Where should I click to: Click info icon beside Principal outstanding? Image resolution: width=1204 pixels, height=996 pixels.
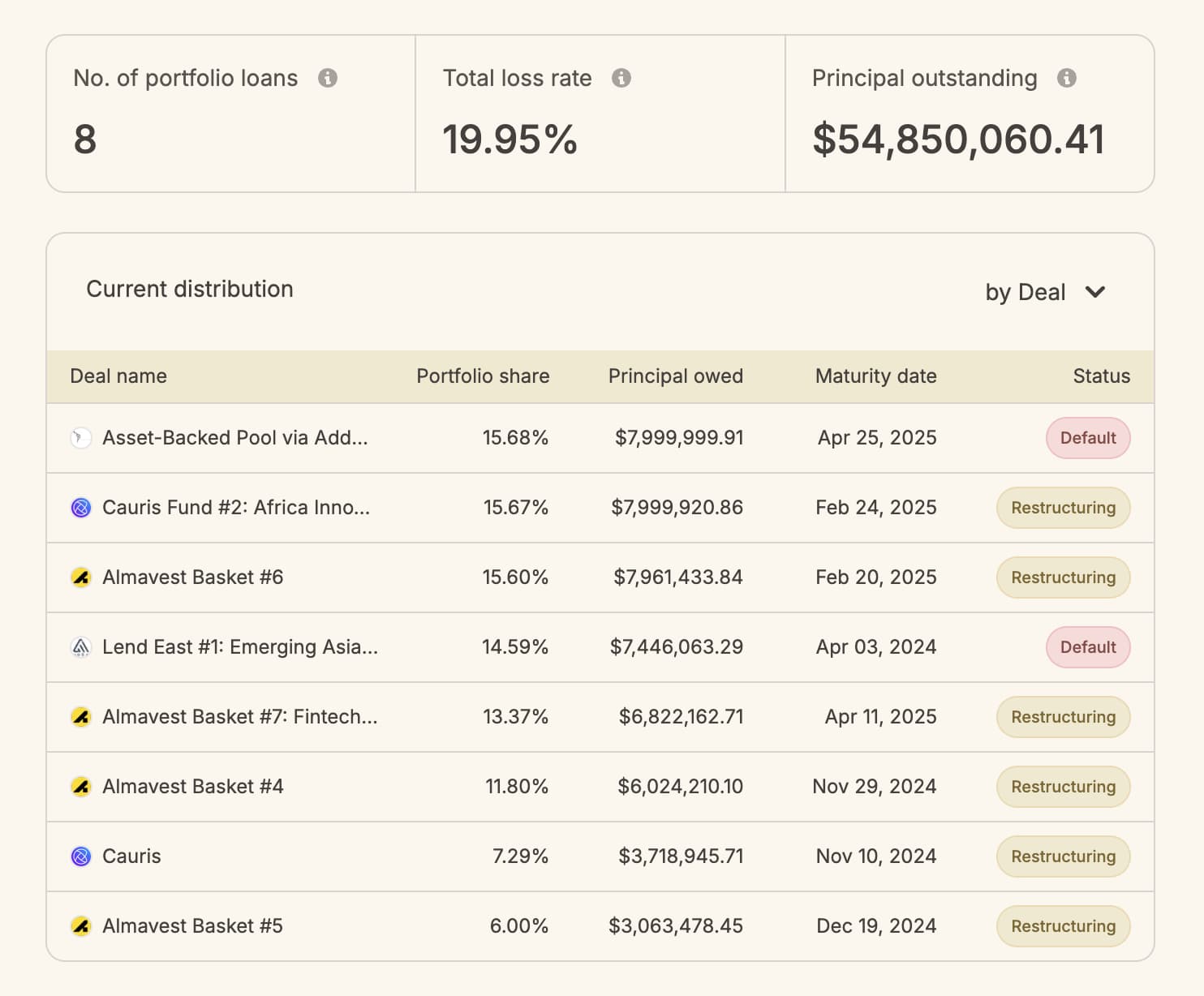[1066, 78]
